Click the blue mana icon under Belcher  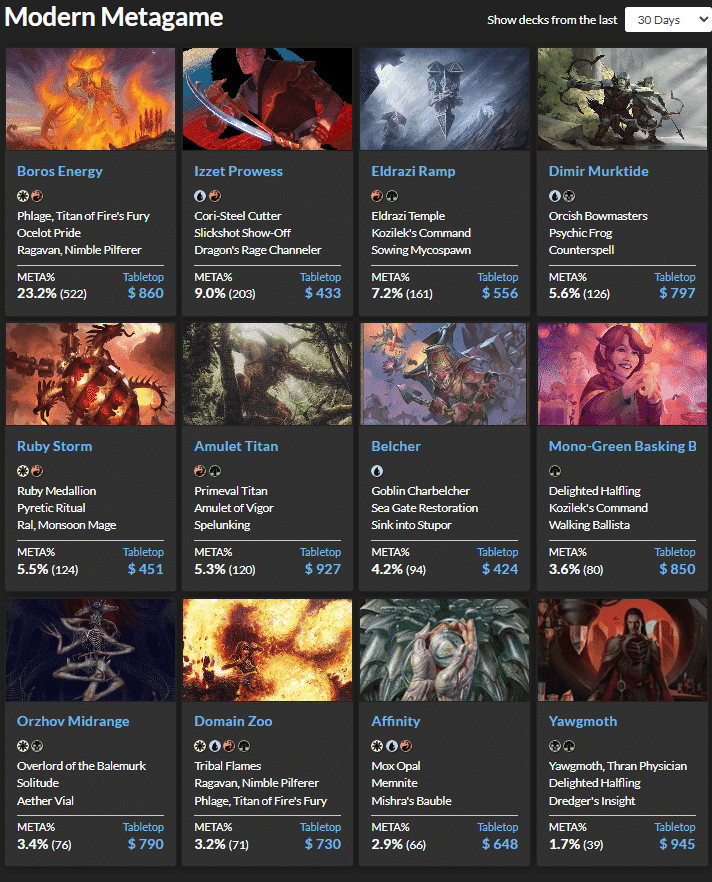(377, 471)
